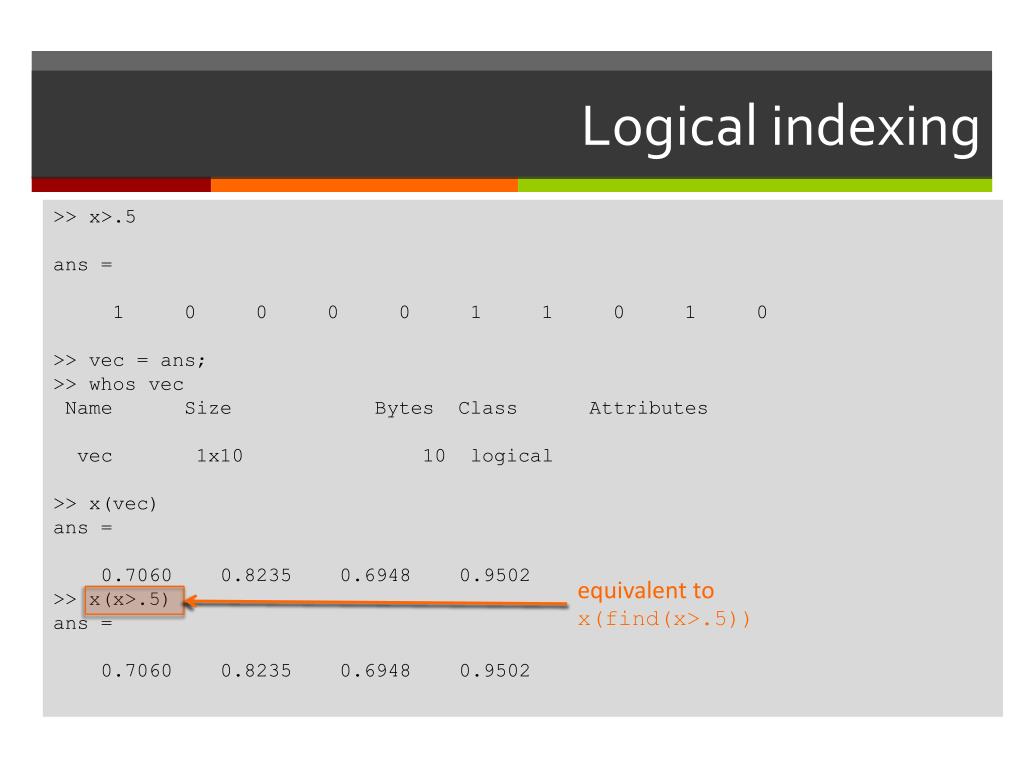
Task: Click 0.7060 in the x(vec) output row
Action: click(136, 575)
